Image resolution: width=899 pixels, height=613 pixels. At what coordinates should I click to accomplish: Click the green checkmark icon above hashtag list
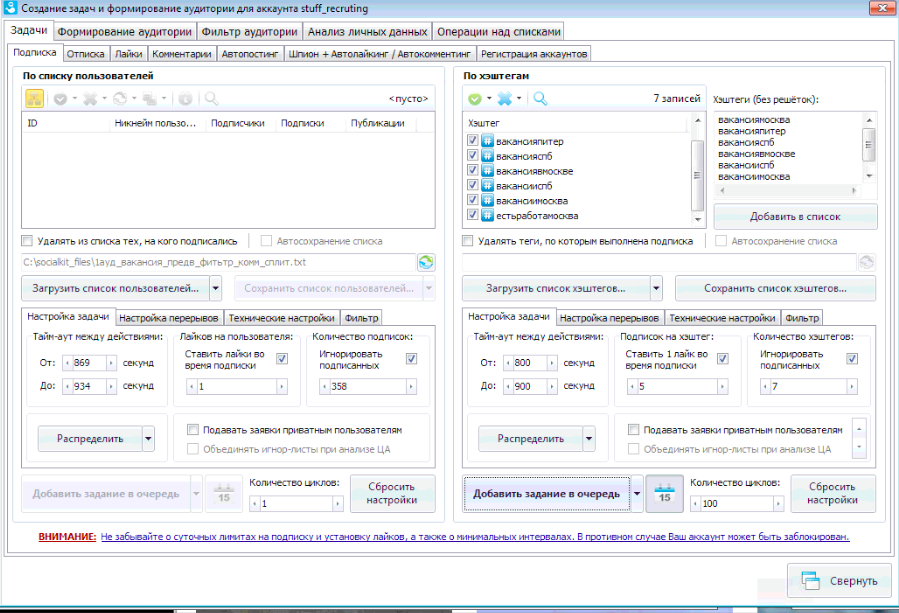pos(475,99)
